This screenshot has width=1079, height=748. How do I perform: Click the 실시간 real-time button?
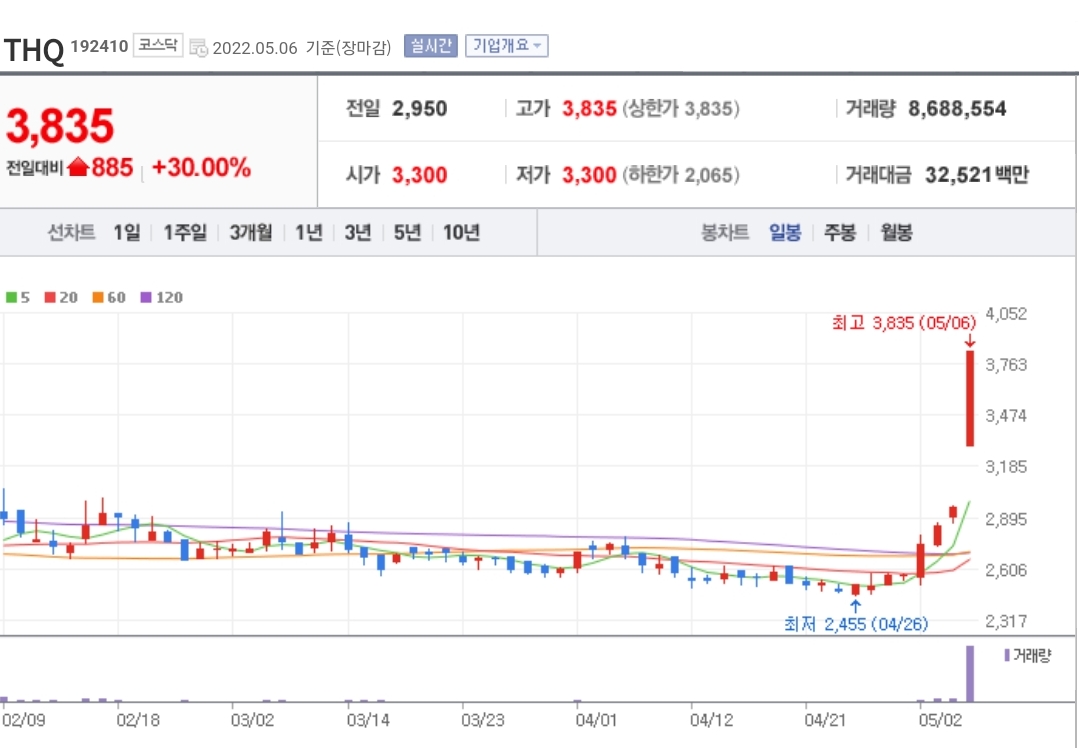[x=431, y=46]
